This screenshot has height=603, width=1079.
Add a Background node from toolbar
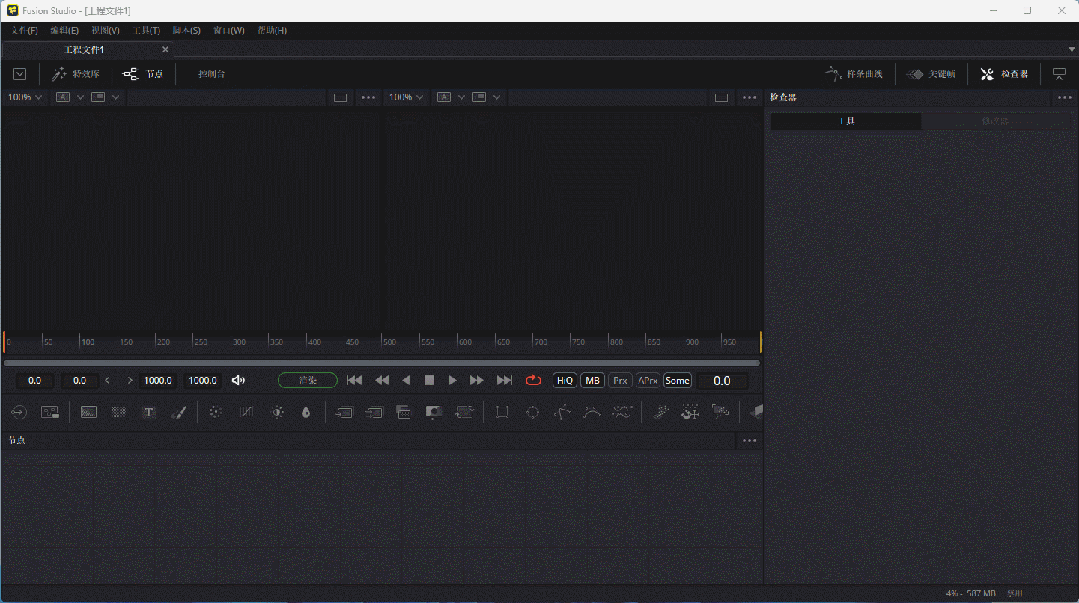pos(89,412)
